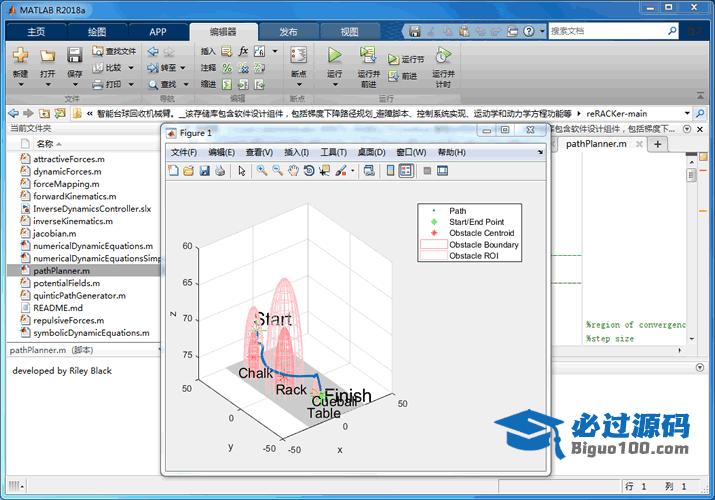
Task: Click the Zoom In tool in Figure 1 toolbar
Action: click(x=262, y=171)
